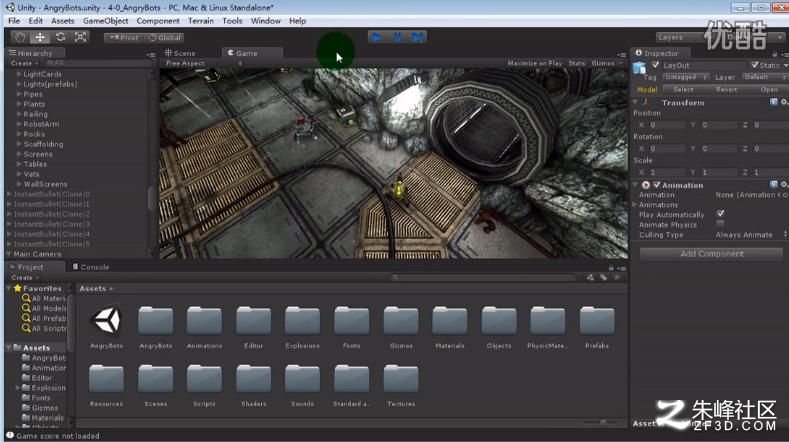Screen dimensions: 789x442
Task: Open the Gizmos dropdown
Action: tap(606, 63)
